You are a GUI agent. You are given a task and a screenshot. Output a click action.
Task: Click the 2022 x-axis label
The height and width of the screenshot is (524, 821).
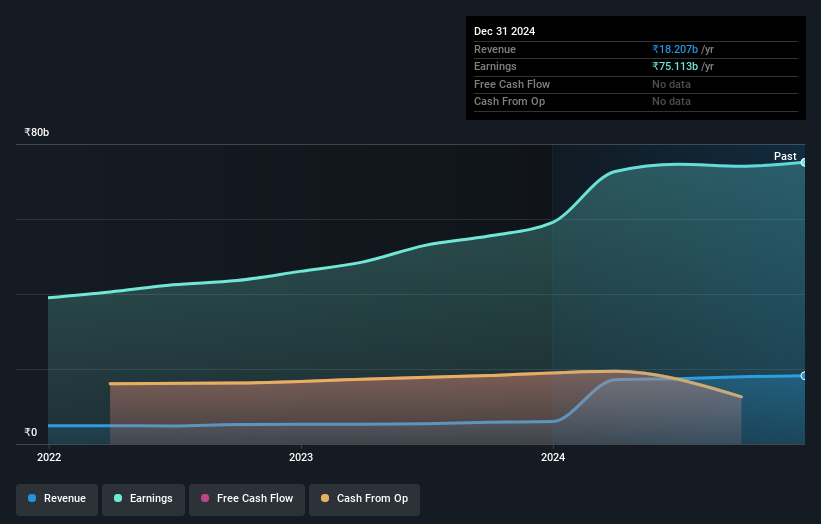[49, 457]
